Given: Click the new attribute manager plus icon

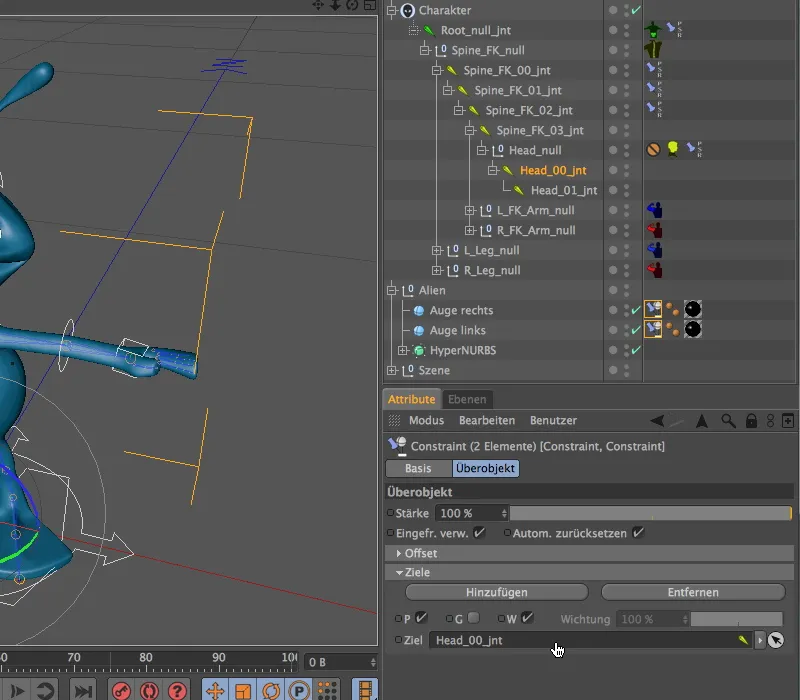Looking at the screenshot, I should click(788, 421).
